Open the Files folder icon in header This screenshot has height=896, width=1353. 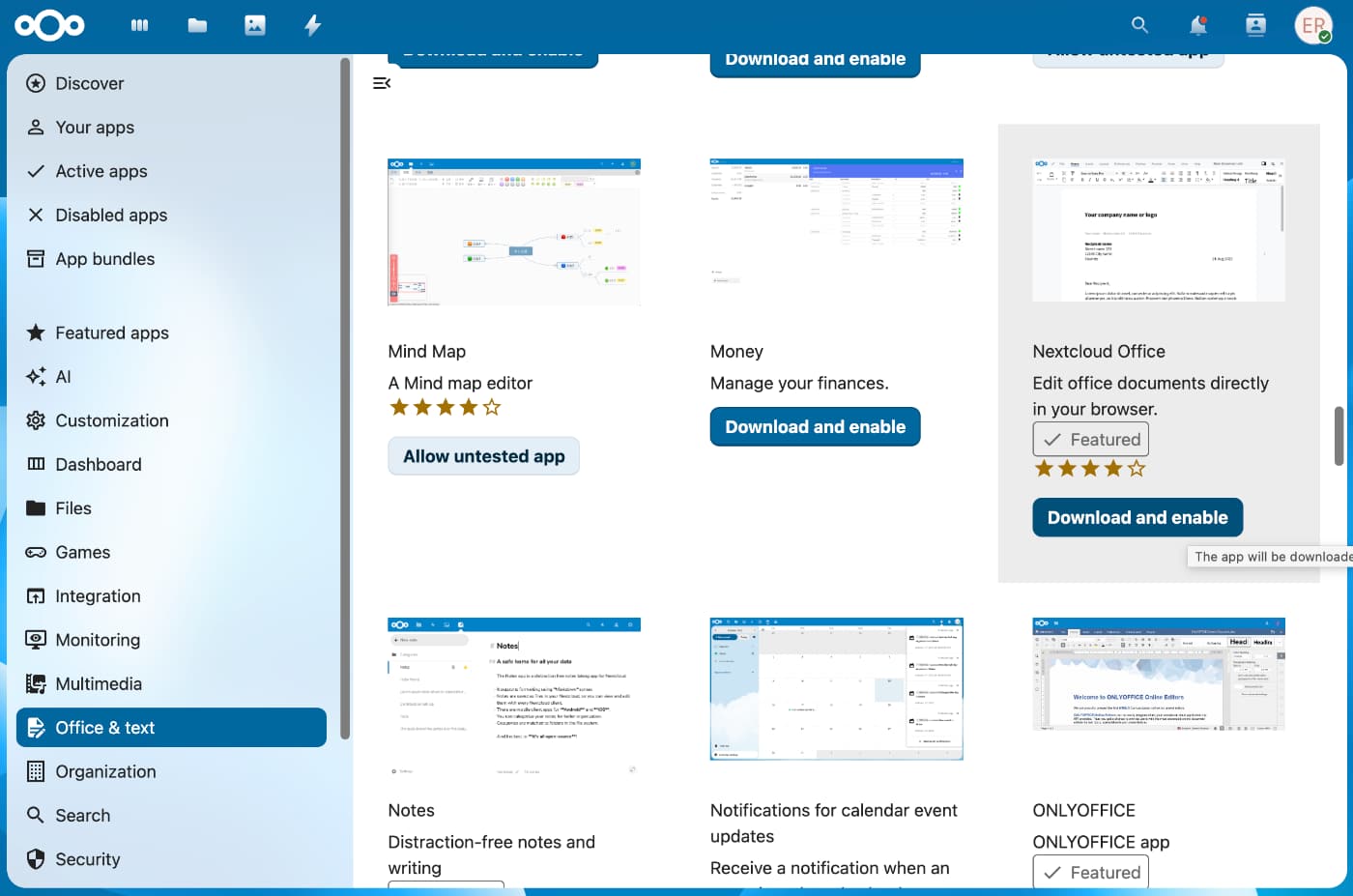[x=197, y=26]
